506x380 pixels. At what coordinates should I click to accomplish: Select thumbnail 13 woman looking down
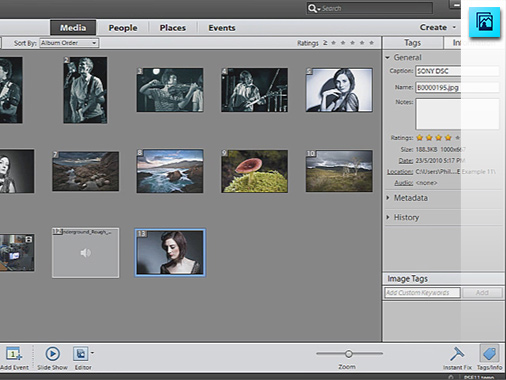point(170,253)
